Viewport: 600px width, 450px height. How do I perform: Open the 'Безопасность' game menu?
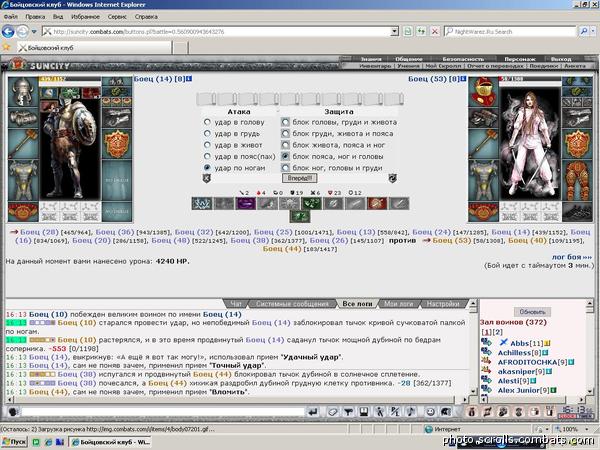pyautogui.click(x=463, y=59)
